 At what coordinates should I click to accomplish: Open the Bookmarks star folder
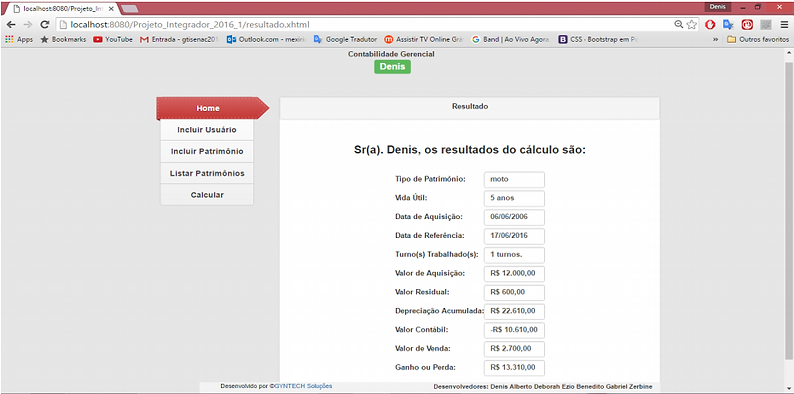[x=63, y=39]
